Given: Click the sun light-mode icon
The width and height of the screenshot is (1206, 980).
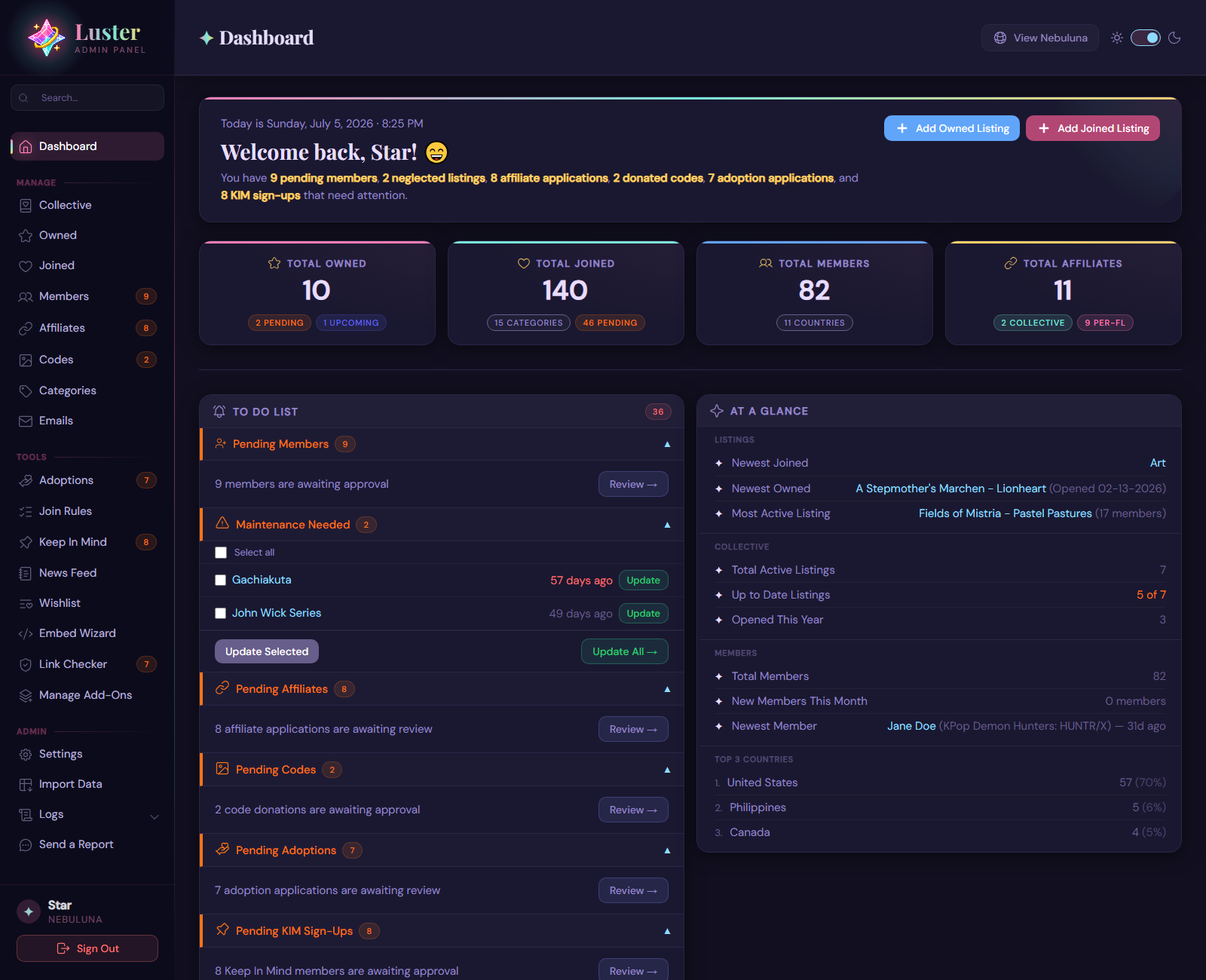Looking at the screenshot, I should (1117, 38).
